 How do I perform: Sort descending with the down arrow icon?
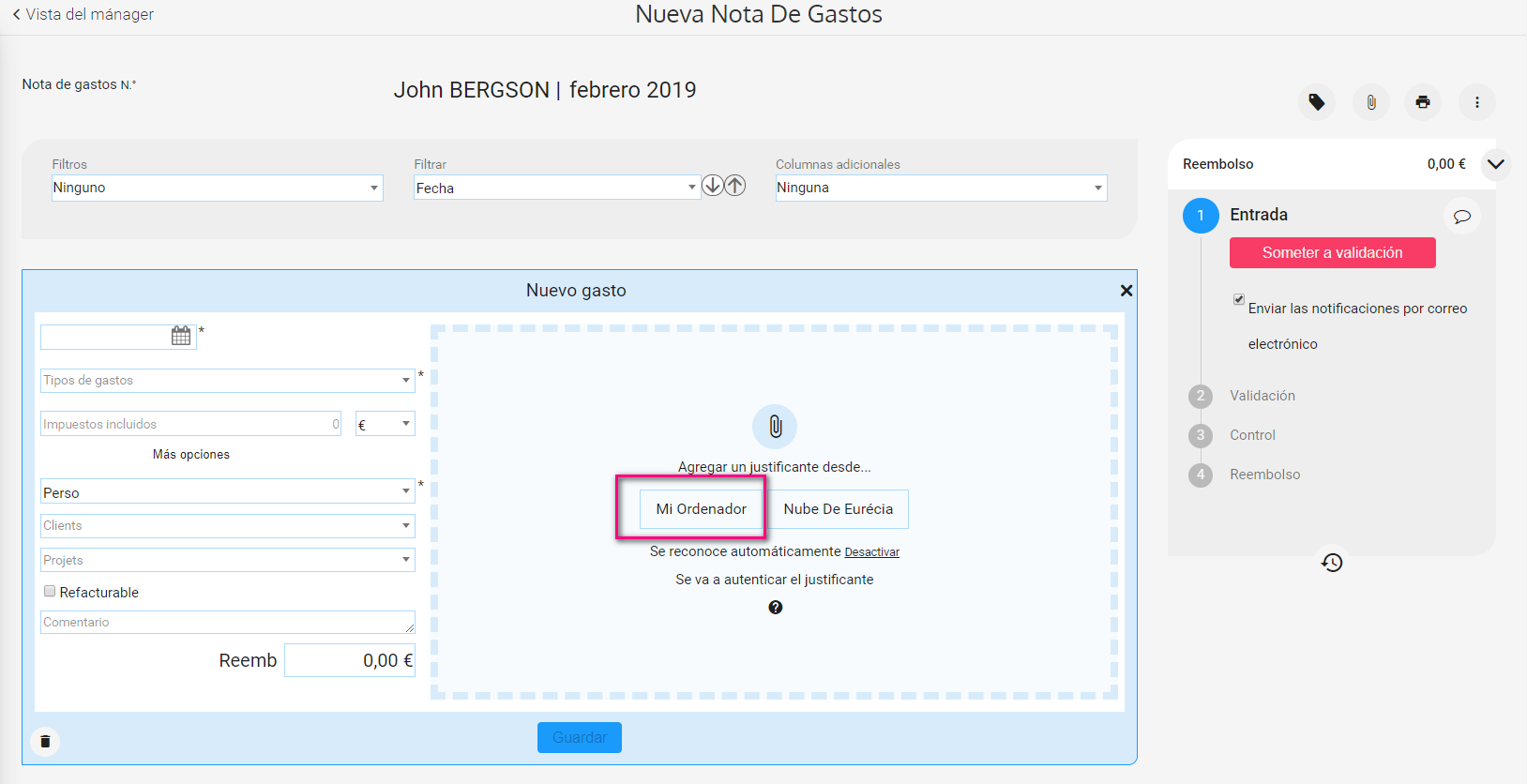coord(713,186)
